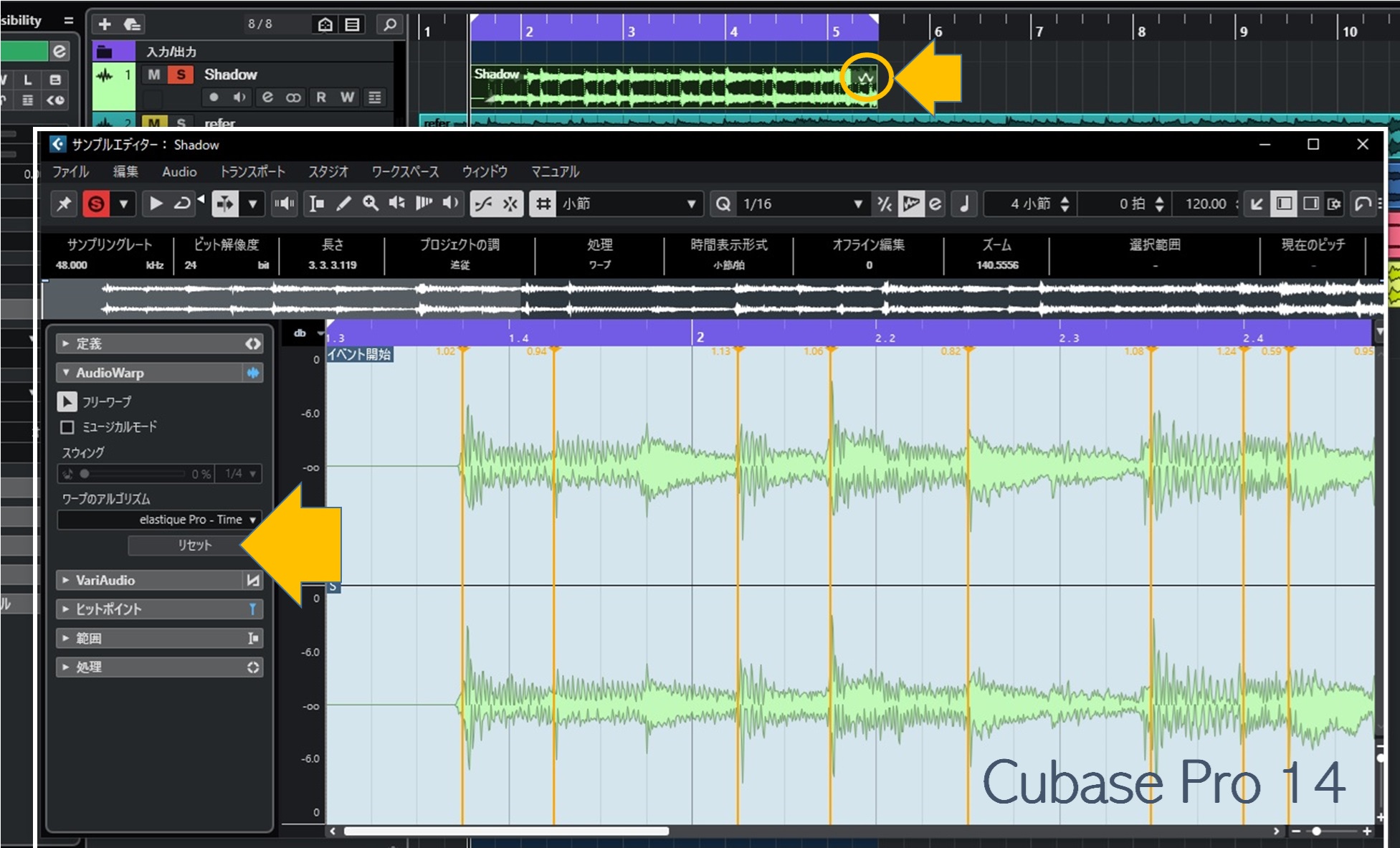Open the swing 1/4 resolution dropdown
The image size is (1400, 848).
coord(240,474)
